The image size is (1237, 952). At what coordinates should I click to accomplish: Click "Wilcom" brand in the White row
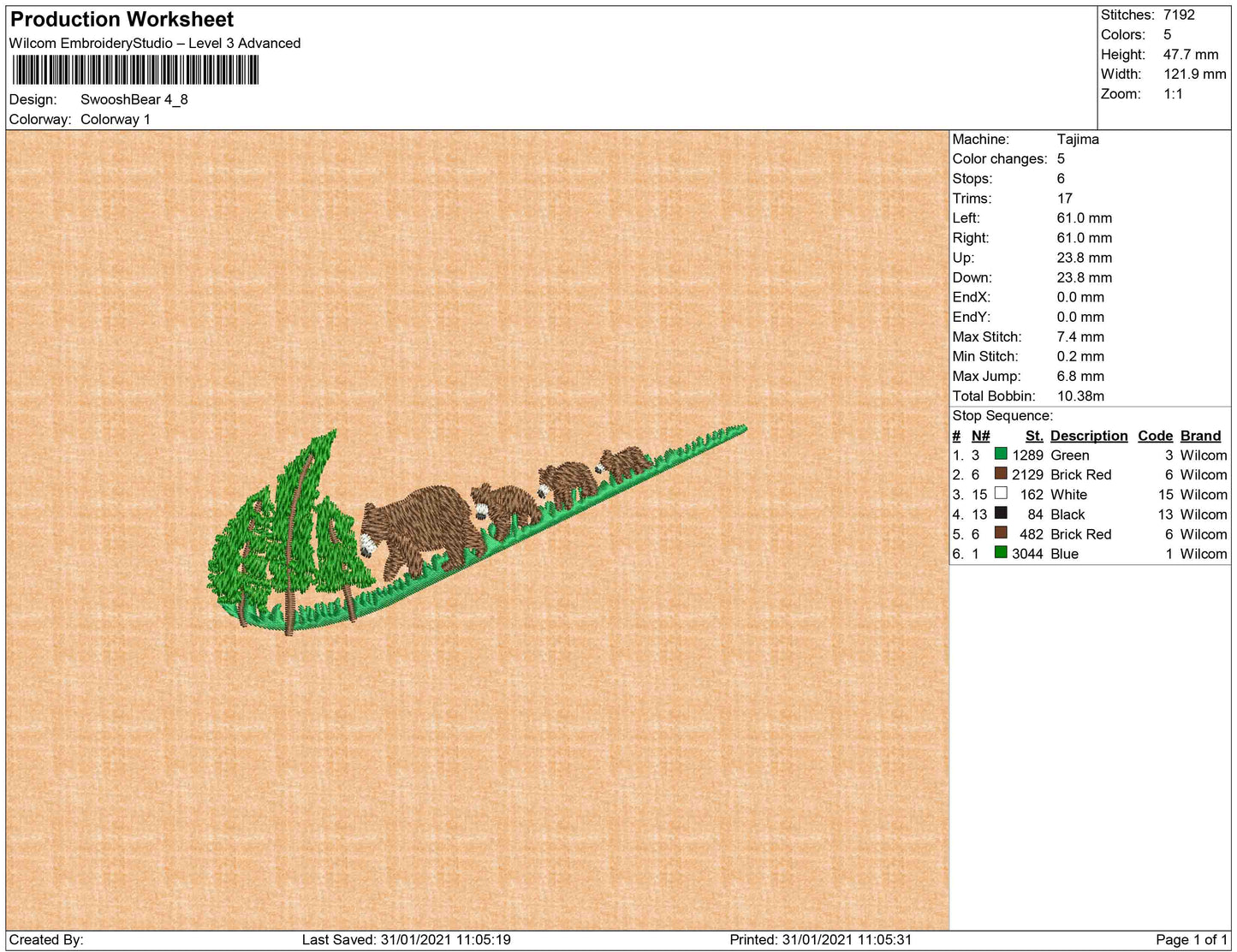click(1204, 494)
